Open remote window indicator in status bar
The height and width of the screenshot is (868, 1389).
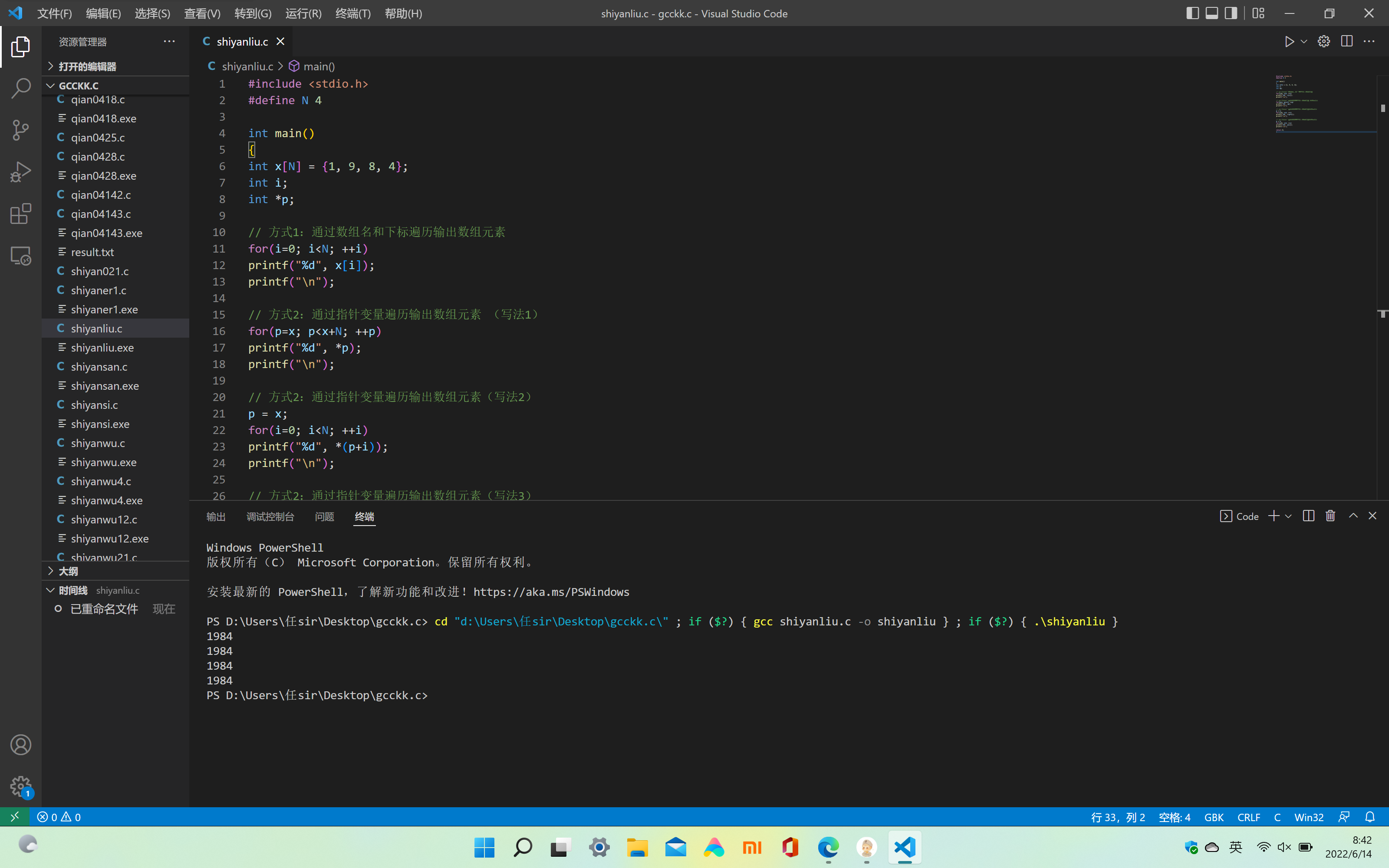tap(15, 816)
